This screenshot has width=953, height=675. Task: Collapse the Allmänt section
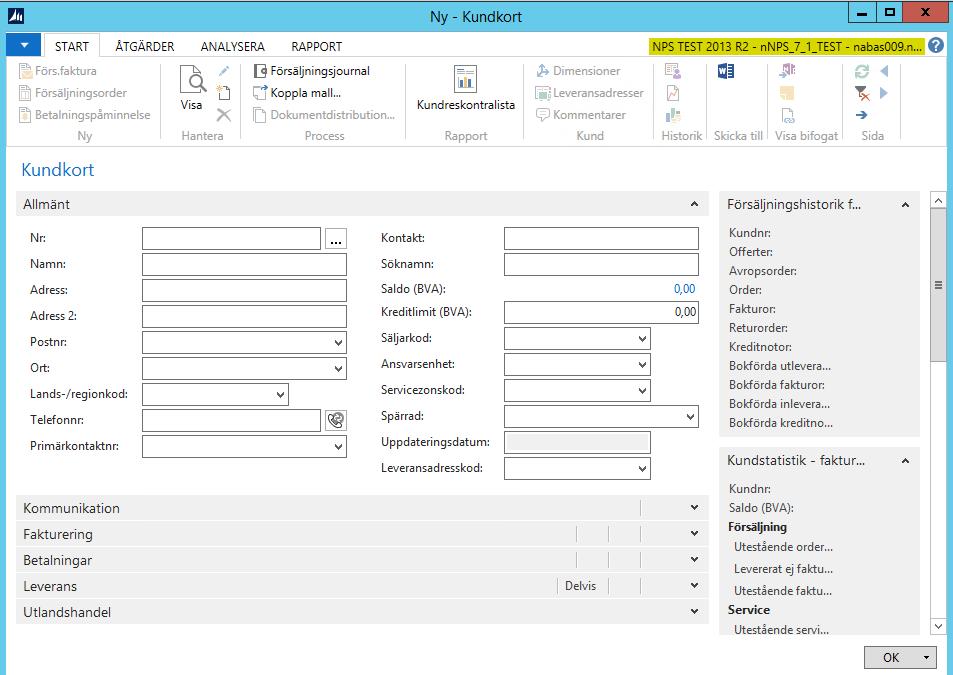[694, 204]
